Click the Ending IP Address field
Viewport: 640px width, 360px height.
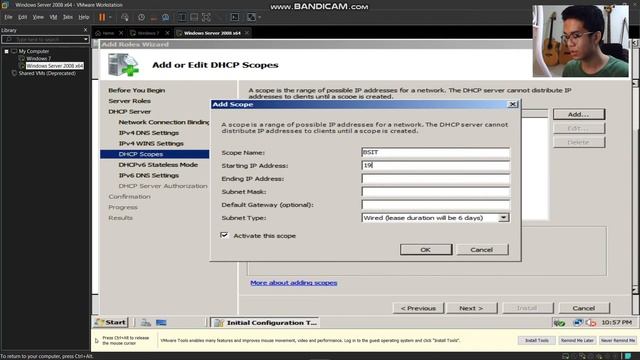(x=436, y=179)
